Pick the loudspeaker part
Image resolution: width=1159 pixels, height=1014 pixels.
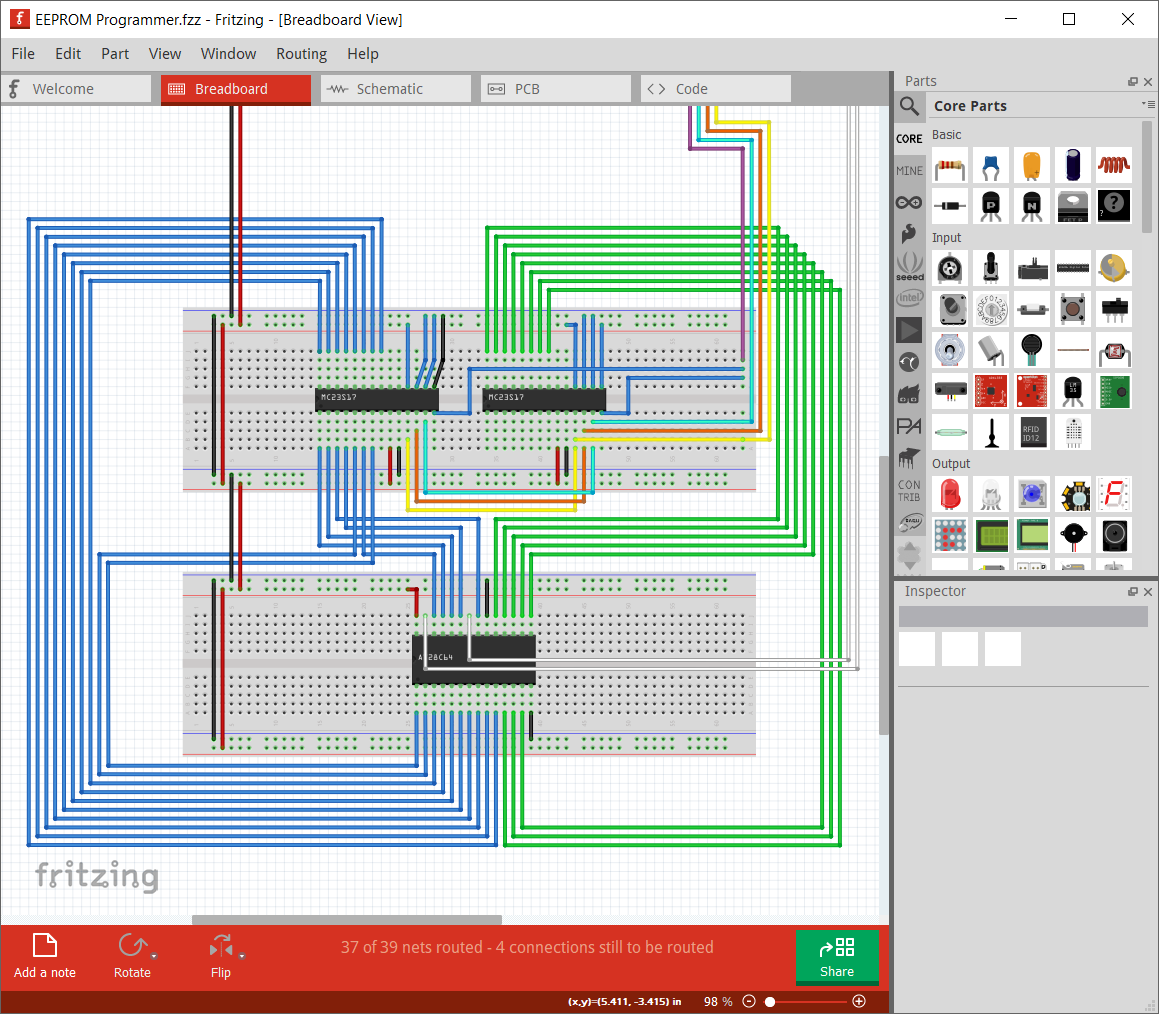1114,535
